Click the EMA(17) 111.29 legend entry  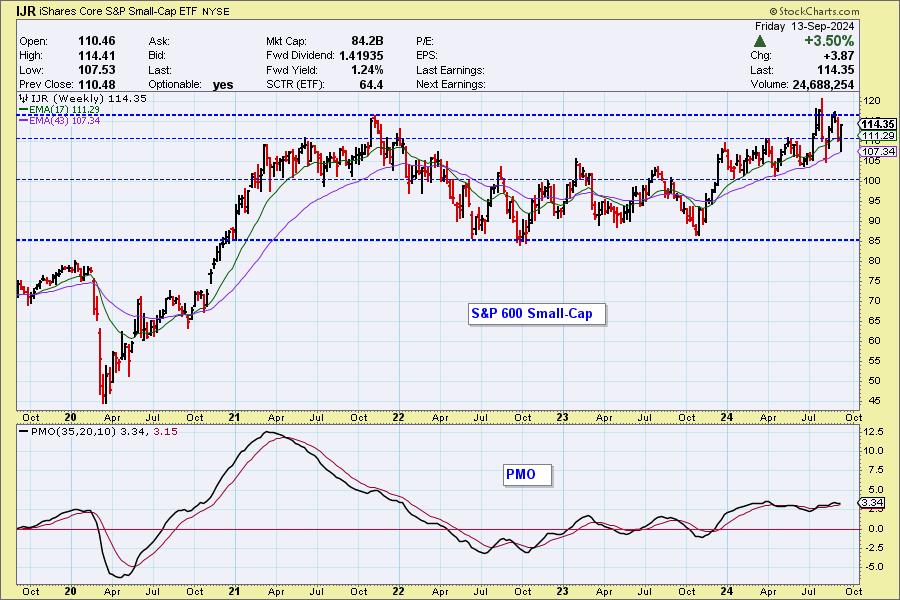[x=59, y=109]
